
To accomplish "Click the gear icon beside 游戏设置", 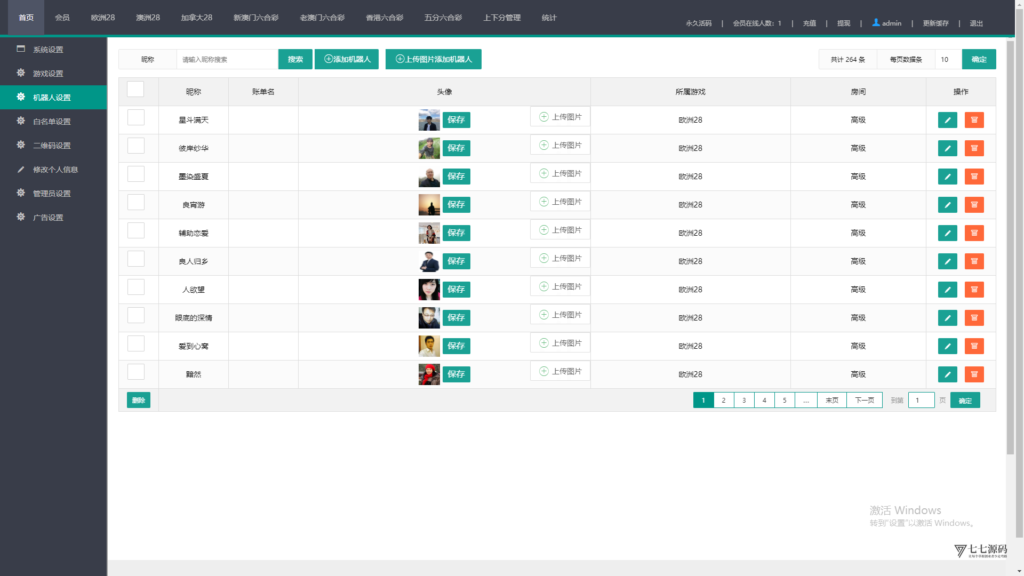I will pyautogui.click(x=21, y=73).
